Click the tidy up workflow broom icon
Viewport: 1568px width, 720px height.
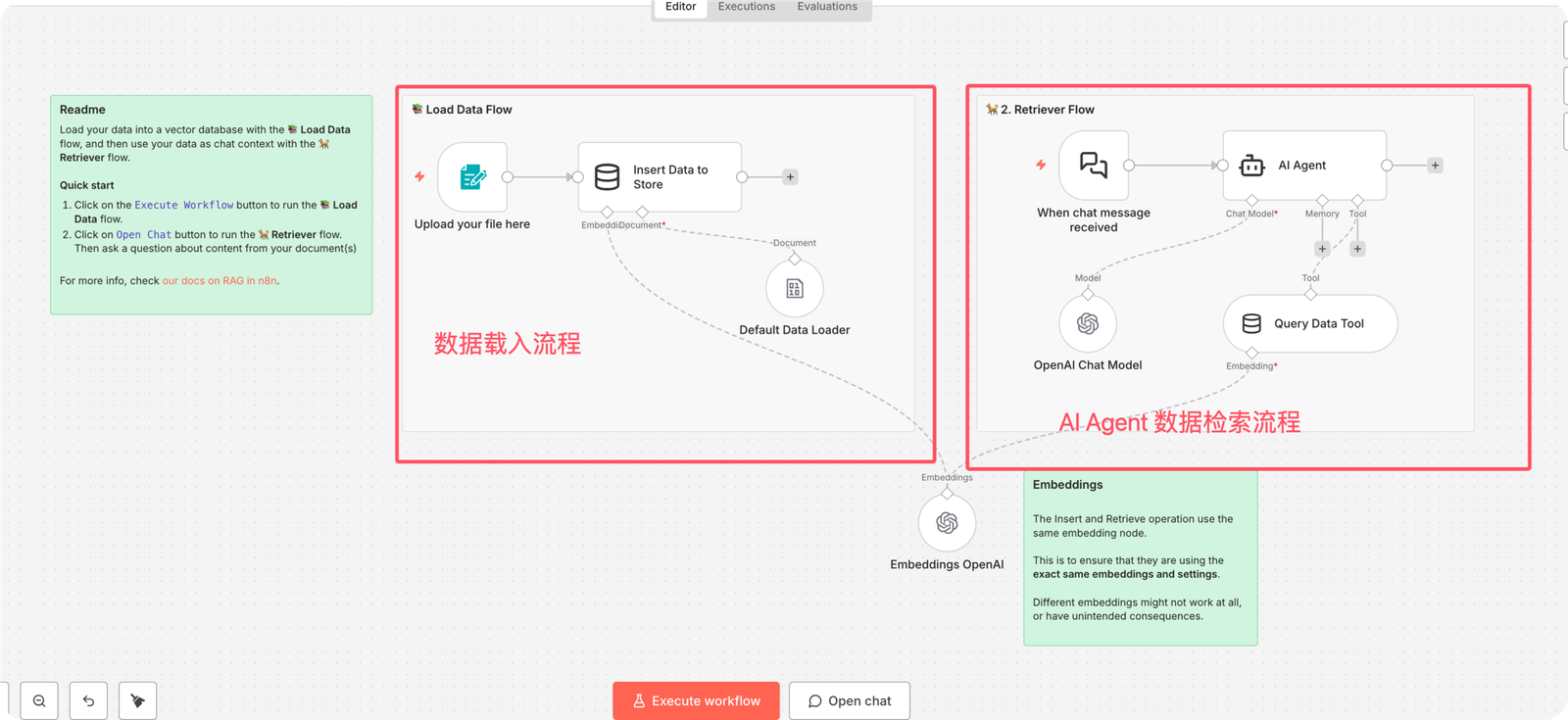137,700
